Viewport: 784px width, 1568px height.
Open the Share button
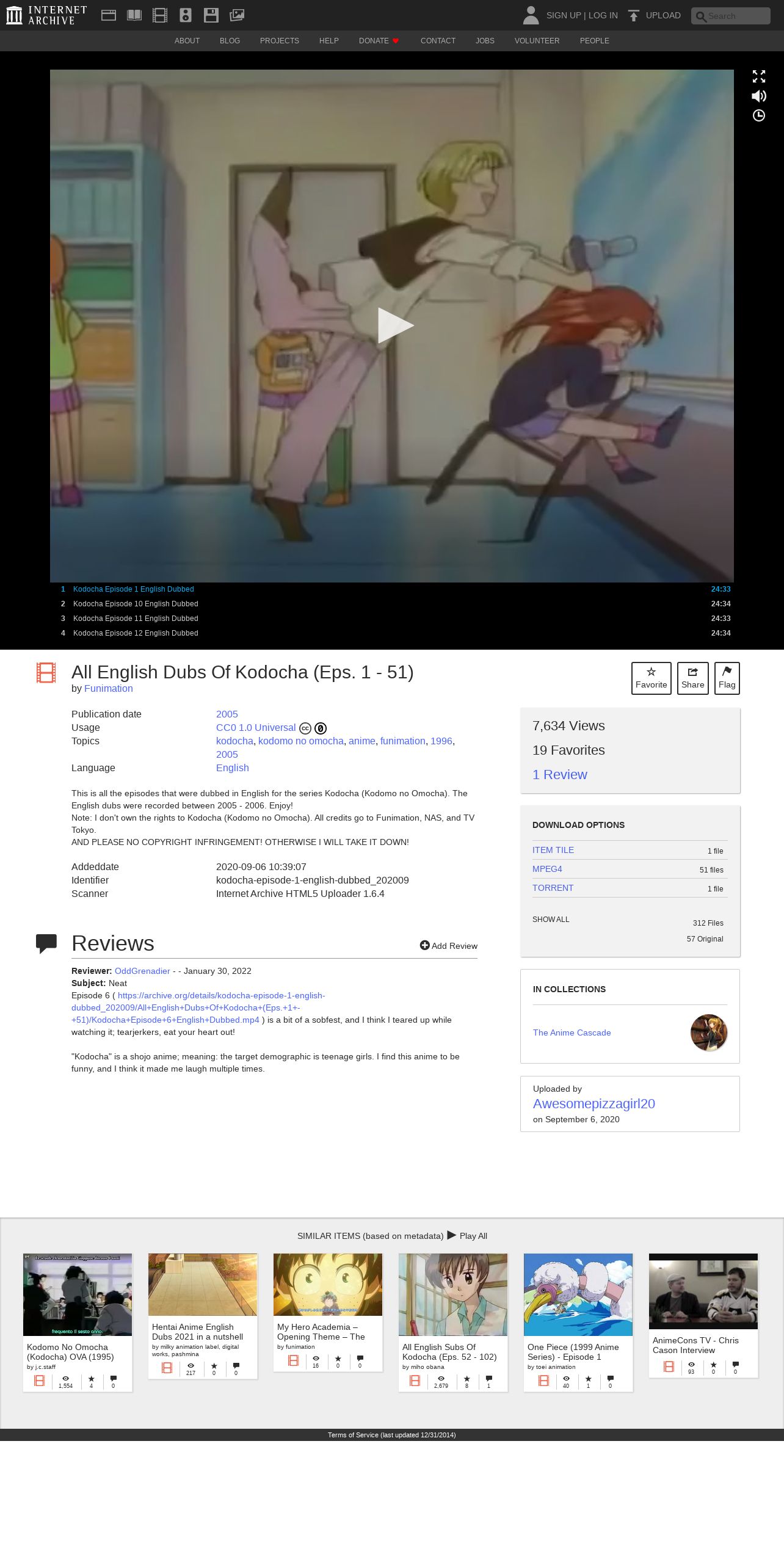[693, 678]
